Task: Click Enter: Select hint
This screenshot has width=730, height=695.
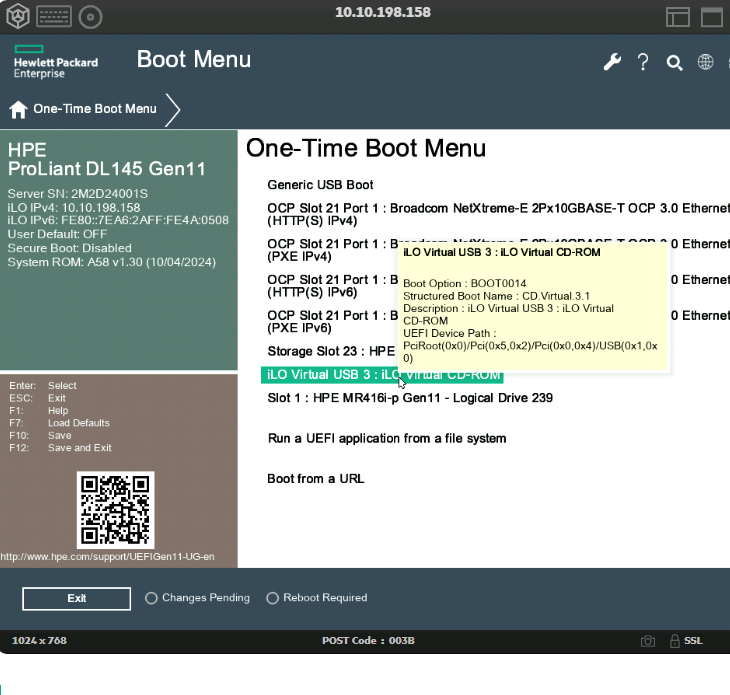Action: [x=43, y=385]
